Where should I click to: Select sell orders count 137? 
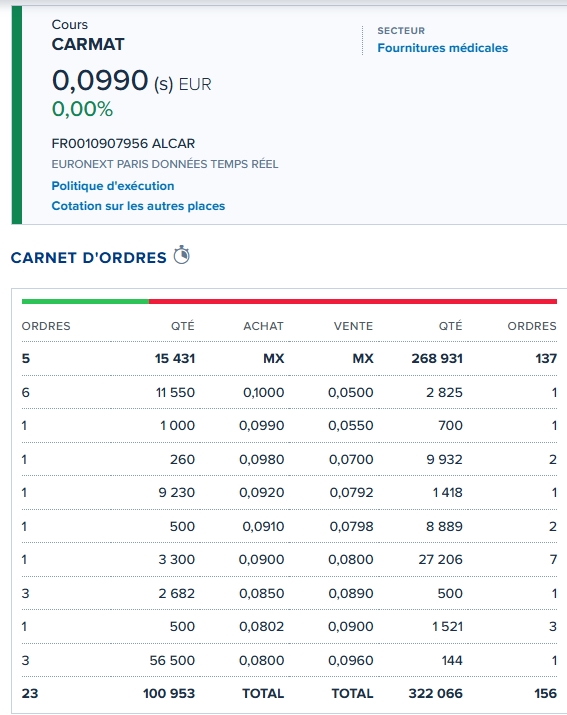[x=546, y=358]
